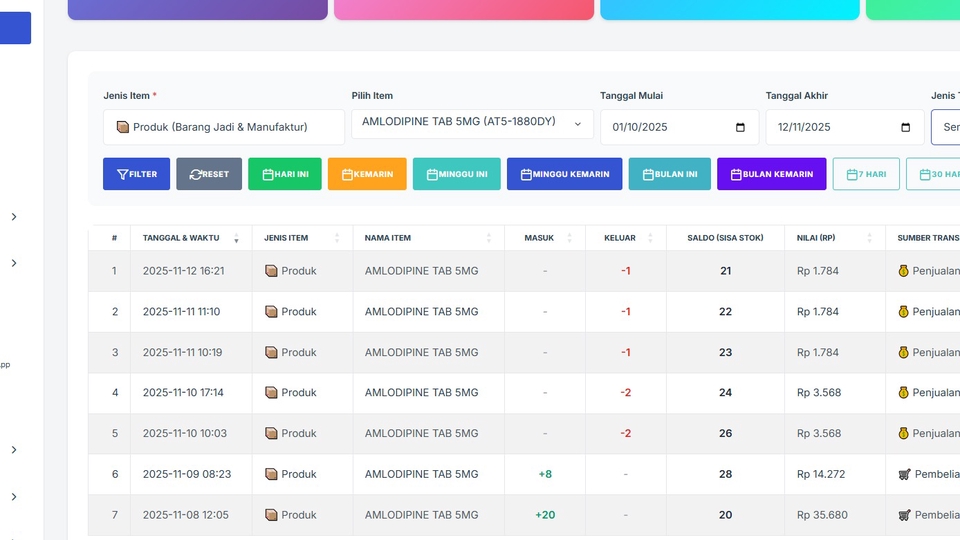Viewport: 960px width, 540px height.
Task: Open the Pilih Item dropdown
Action: (x=472, y=124)
